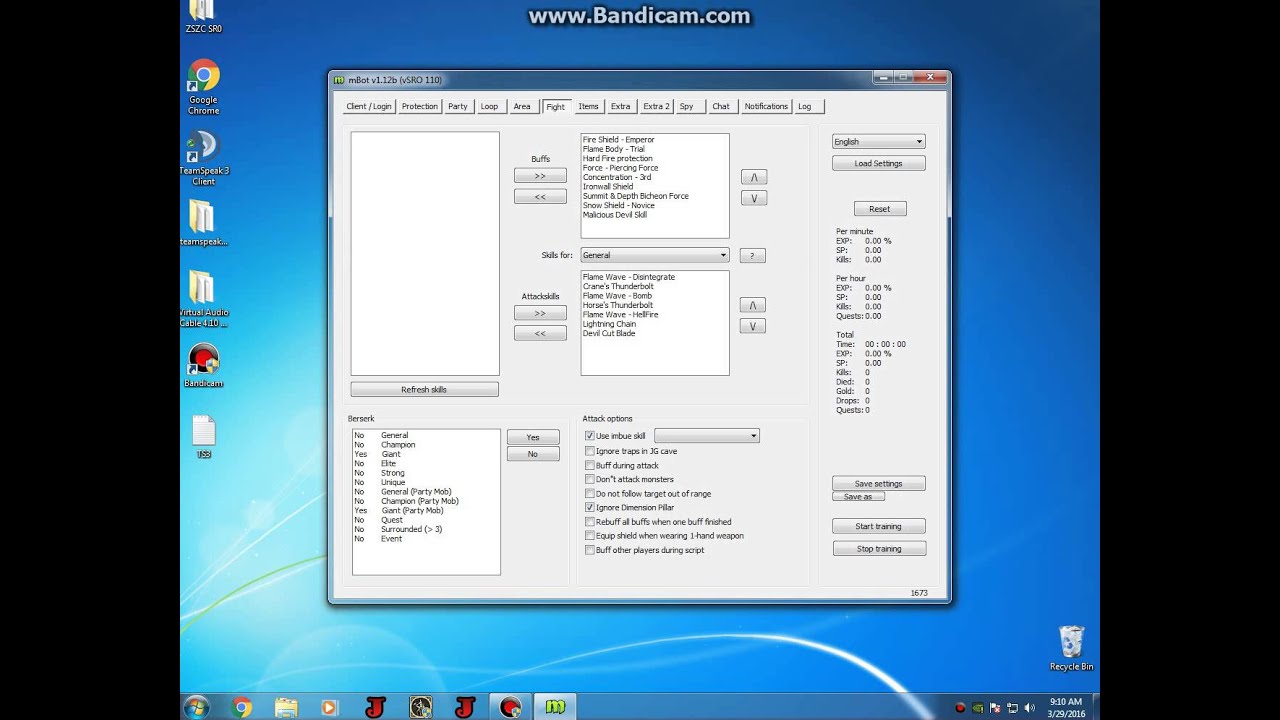Open the Windows Start menu
The width and height of the screenshot is (1280, 720).
pyautogui.click(x=197, y=707)
